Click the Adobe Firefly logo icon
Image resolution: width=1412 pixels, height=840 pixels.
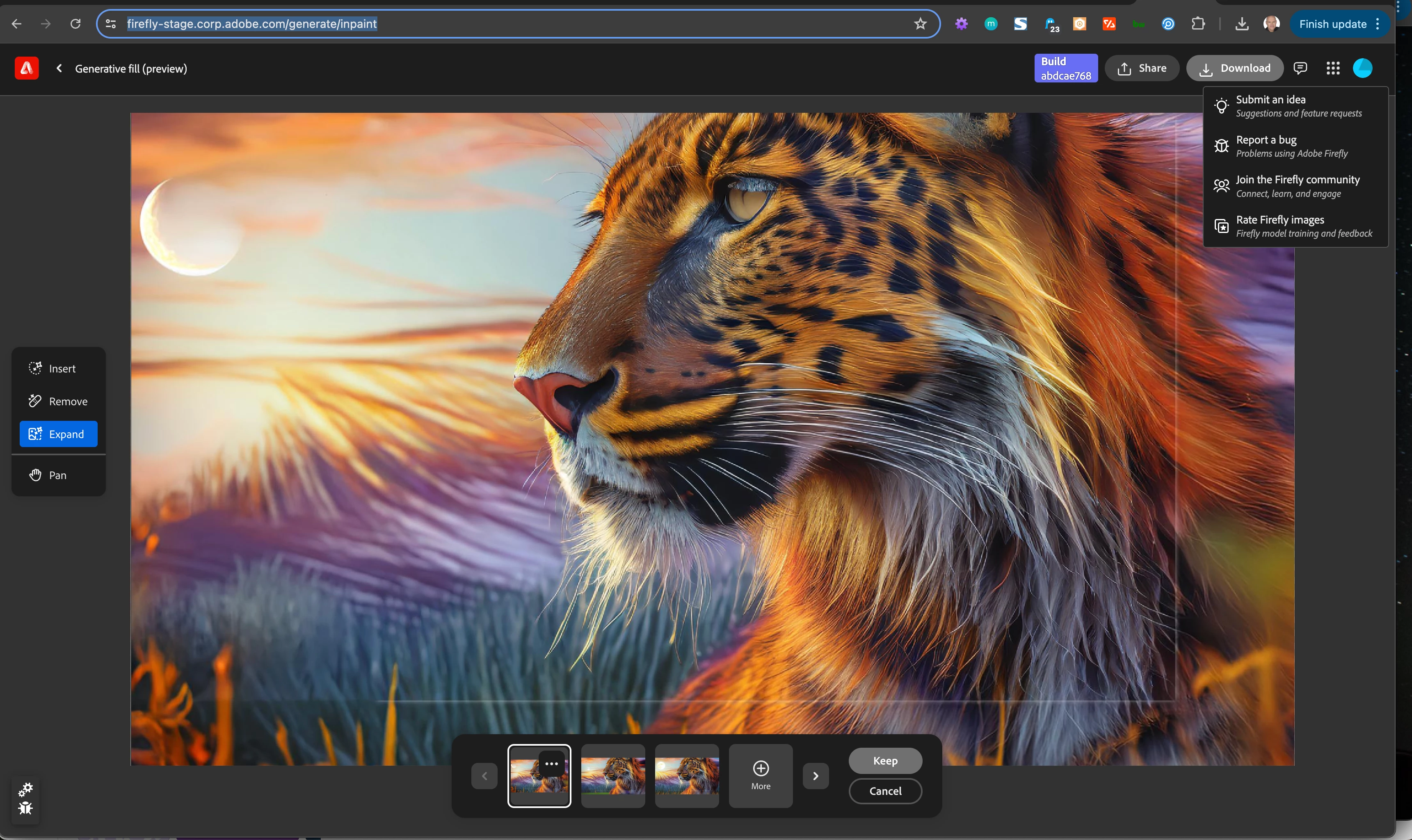tap(27, 68)
